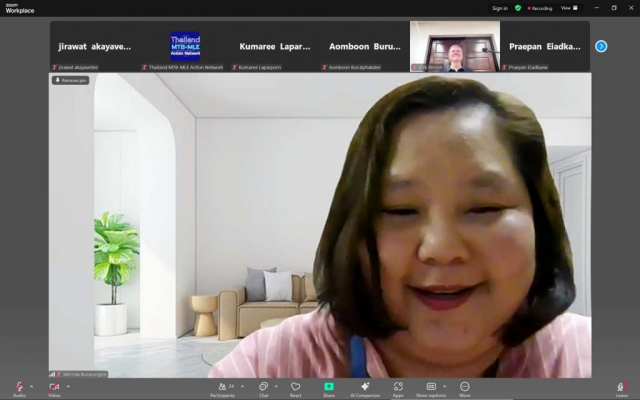Image resolution: width=640 pixels, height=400 pixels.
Task: Launch the AI Companion
Action: click(x=365, y=387)
